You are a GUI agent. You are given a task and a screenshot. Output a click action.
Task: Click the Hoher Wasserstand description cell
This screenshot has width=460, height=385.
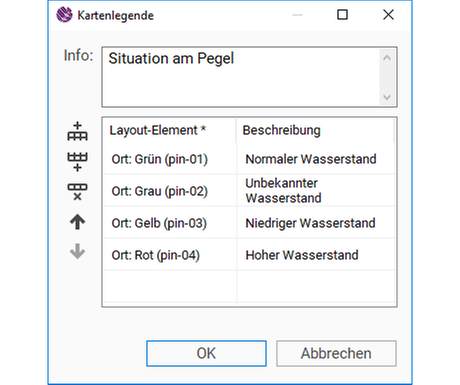point(316,255)
